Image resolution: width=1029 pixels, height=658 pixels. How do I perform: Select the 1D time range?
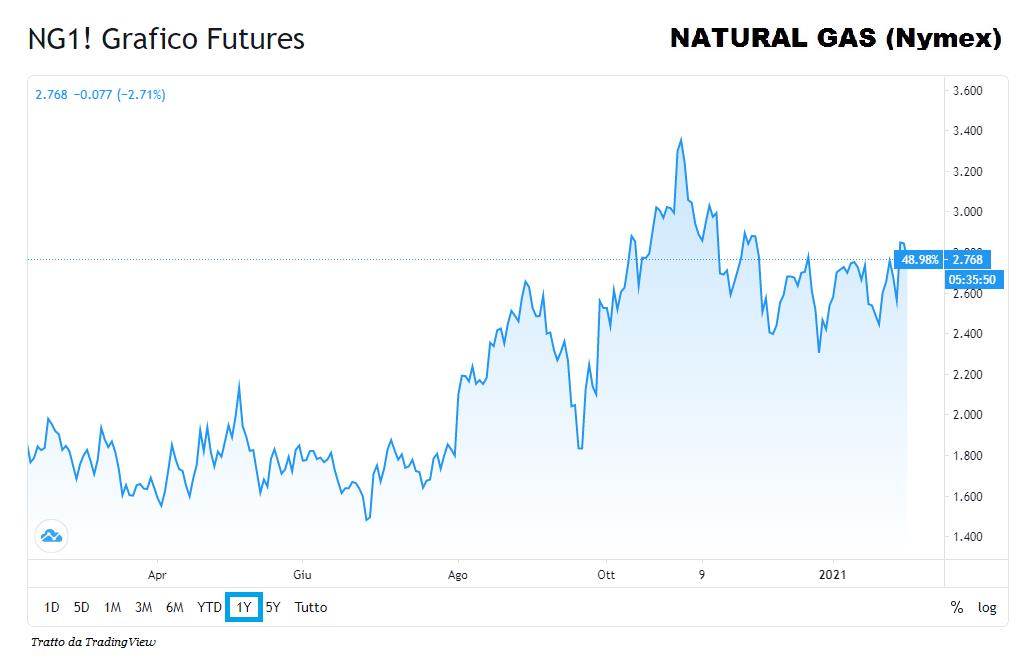point(51,607)
